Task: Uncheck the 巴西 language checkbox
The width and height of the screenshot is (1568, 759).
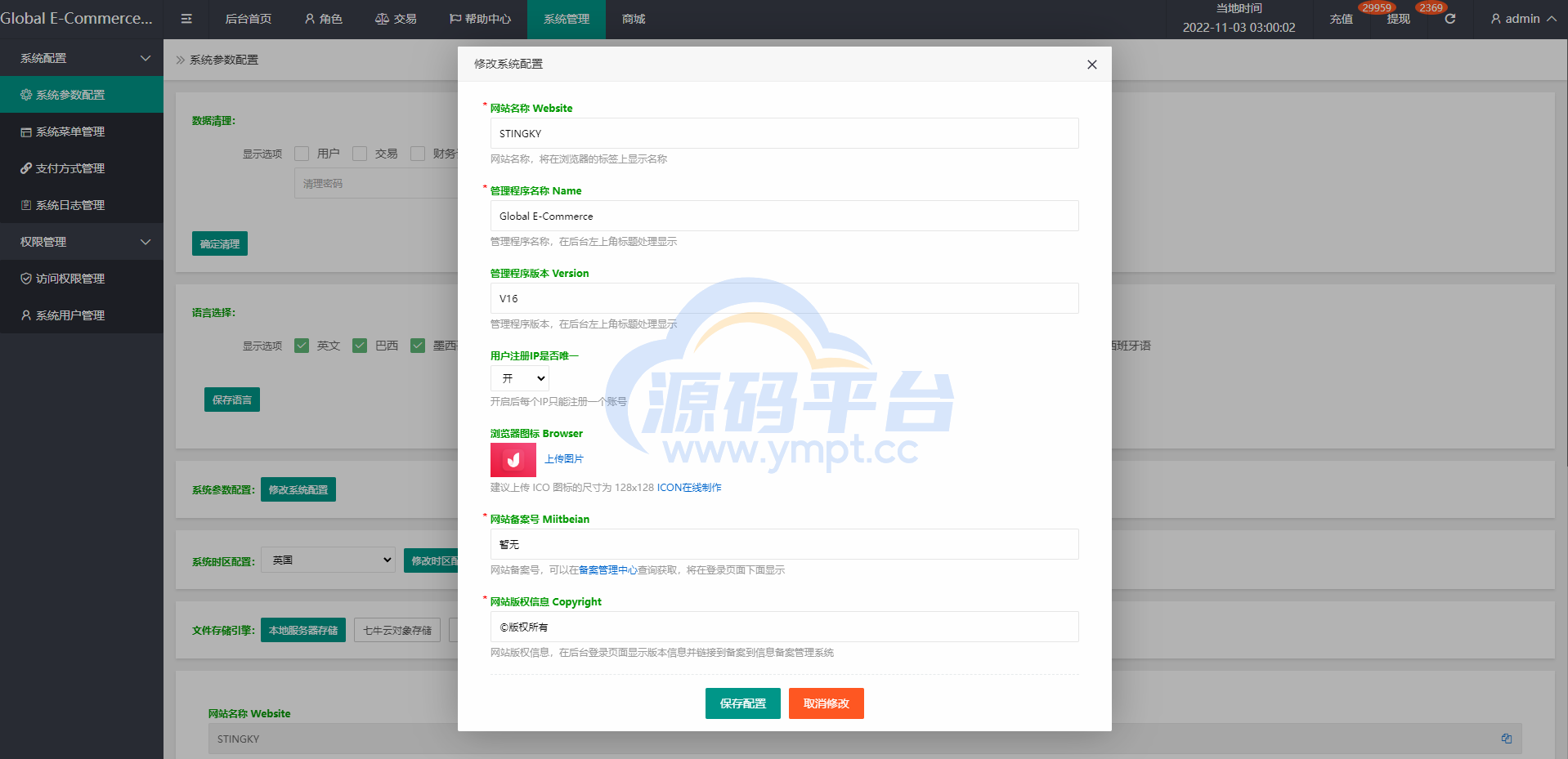Action: point(360,346)
